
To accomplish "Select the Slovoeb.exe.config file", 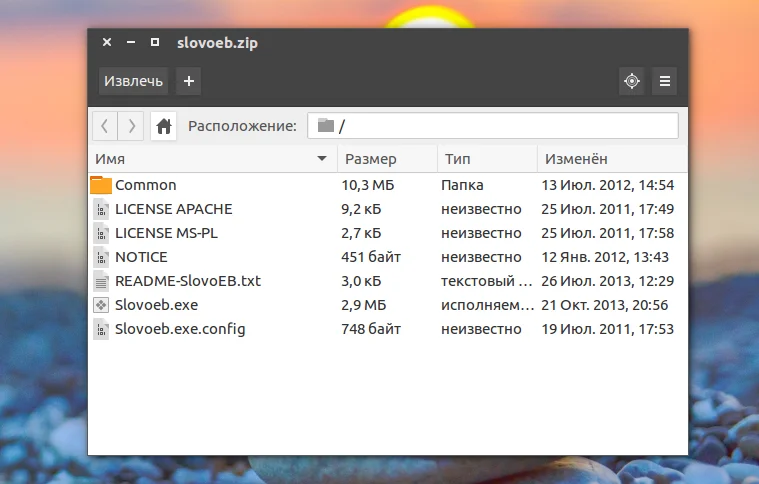I will click(180, 329).
